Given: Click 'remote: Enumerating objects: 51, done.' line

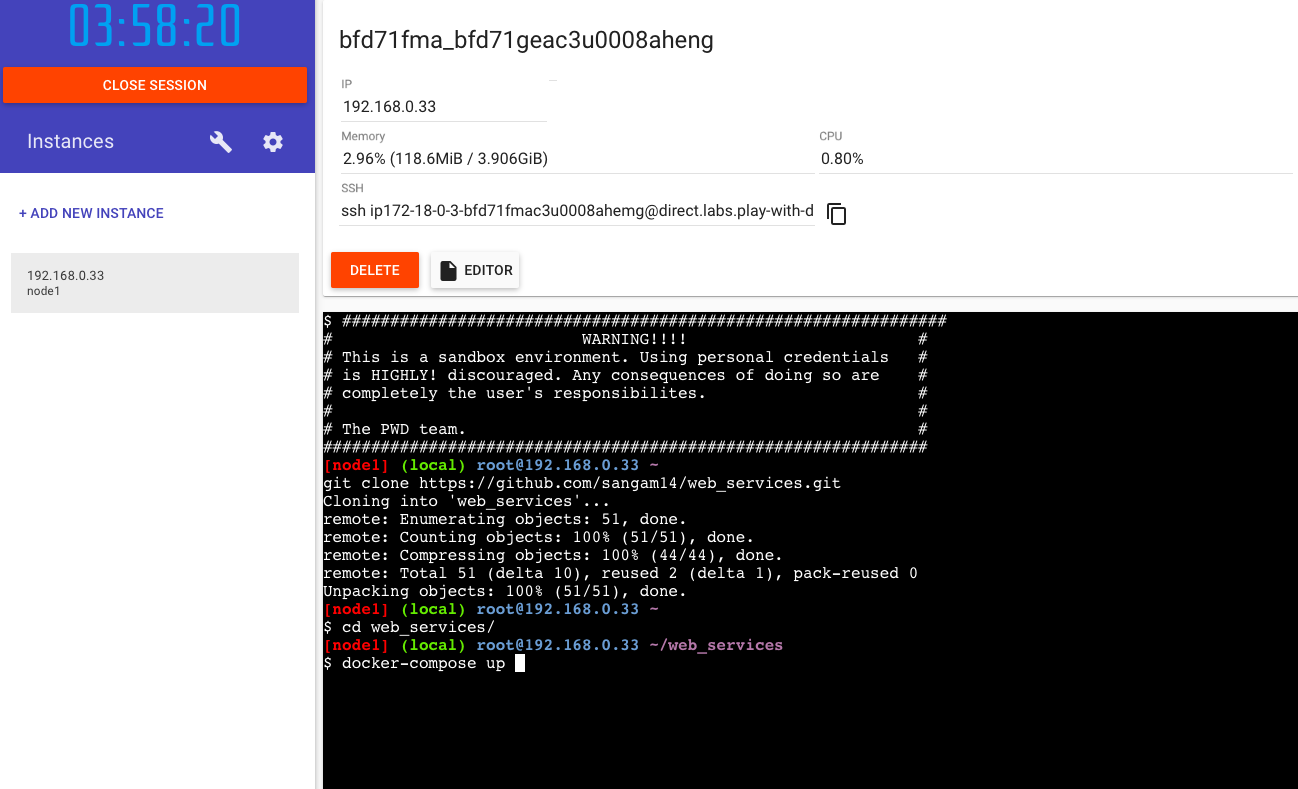Looking at the screenshot, I should click(505, 519).
